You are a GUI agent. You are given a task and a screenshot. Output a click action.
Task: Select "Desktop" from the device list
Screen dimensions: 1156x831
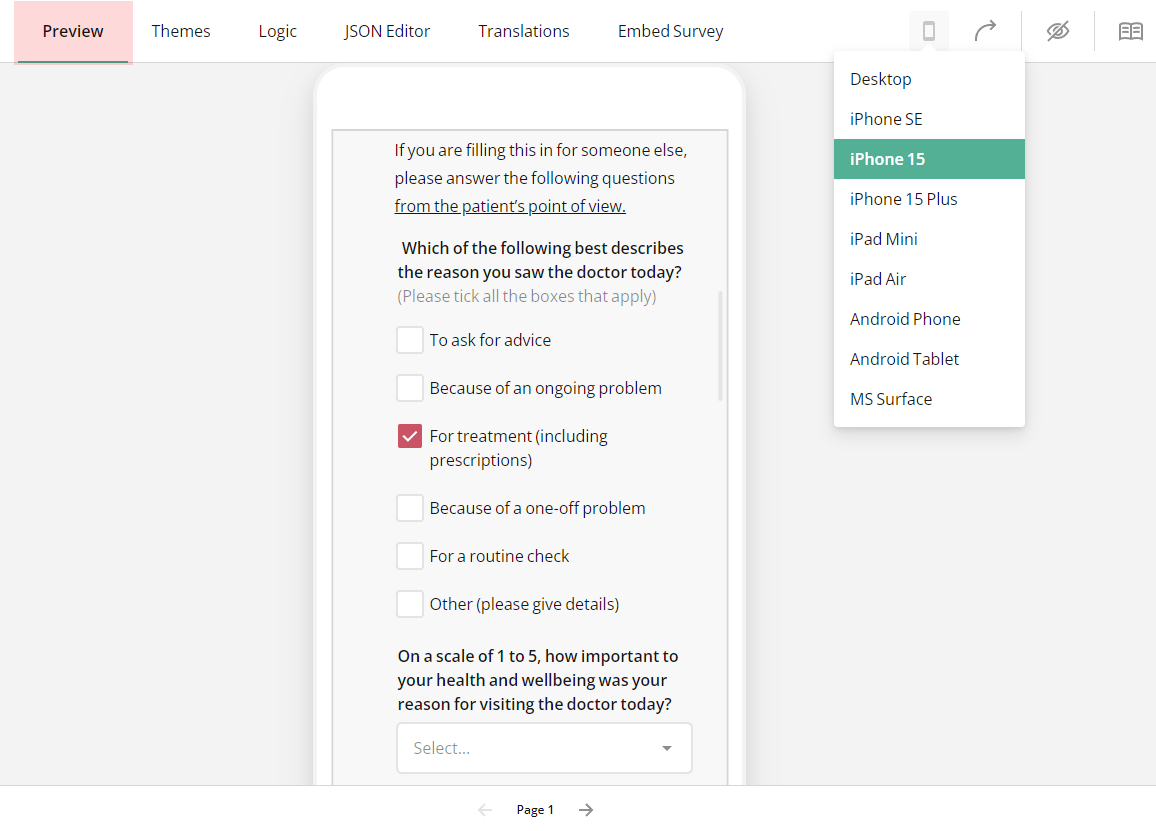pos(880,78)
